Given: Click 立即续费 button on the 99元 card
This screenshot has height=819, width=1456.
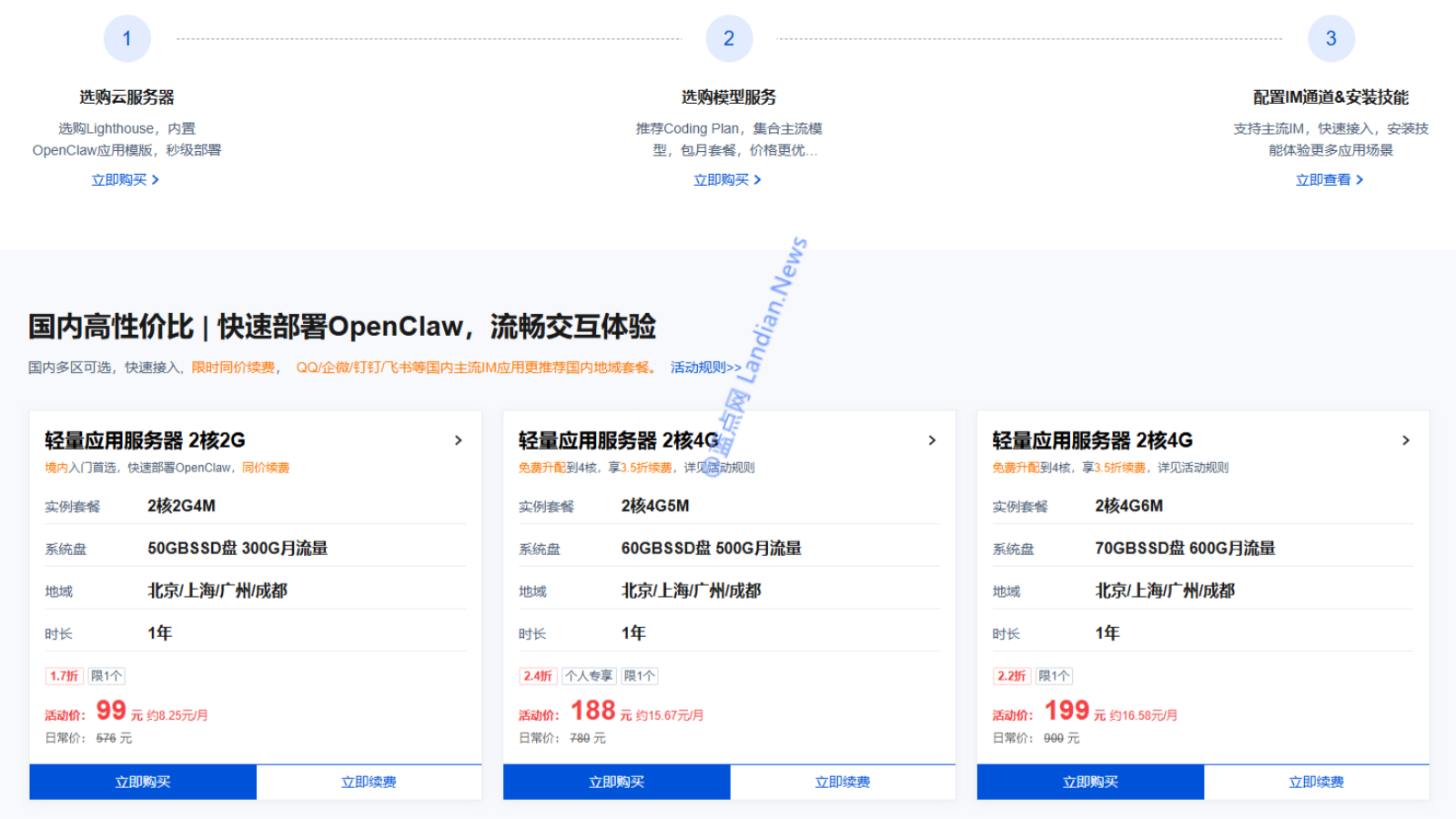Looking at the screenshot, I should [369, 781].
